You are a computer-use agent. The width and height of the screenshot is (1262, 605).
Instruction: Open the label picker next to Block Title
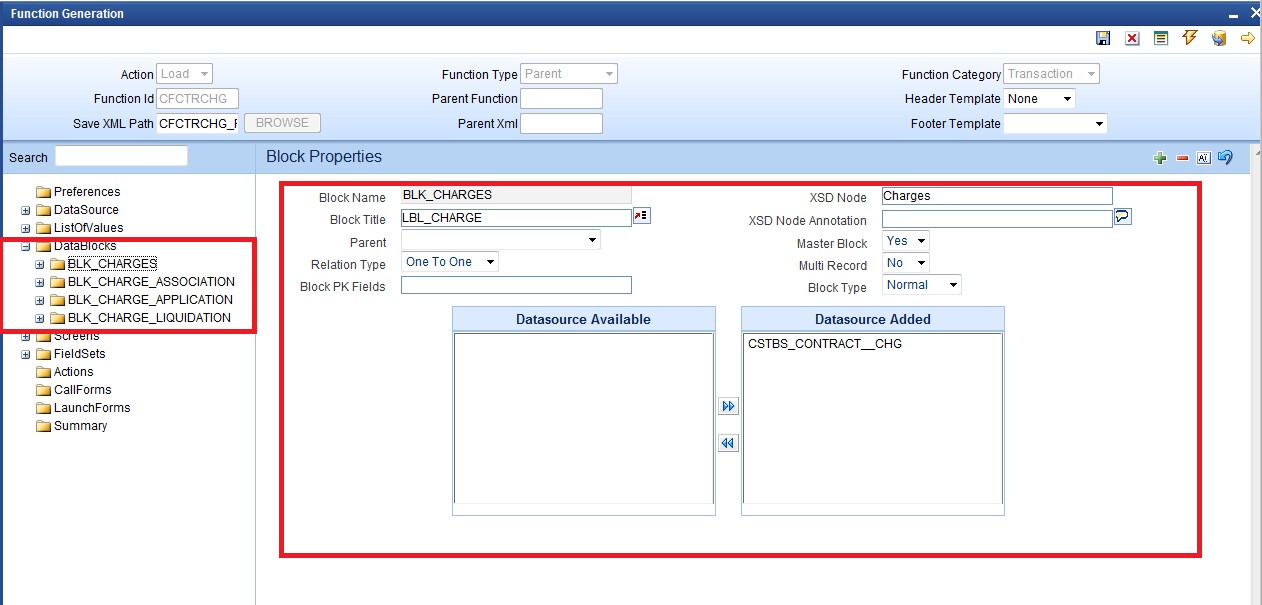[x=642, y=216]
